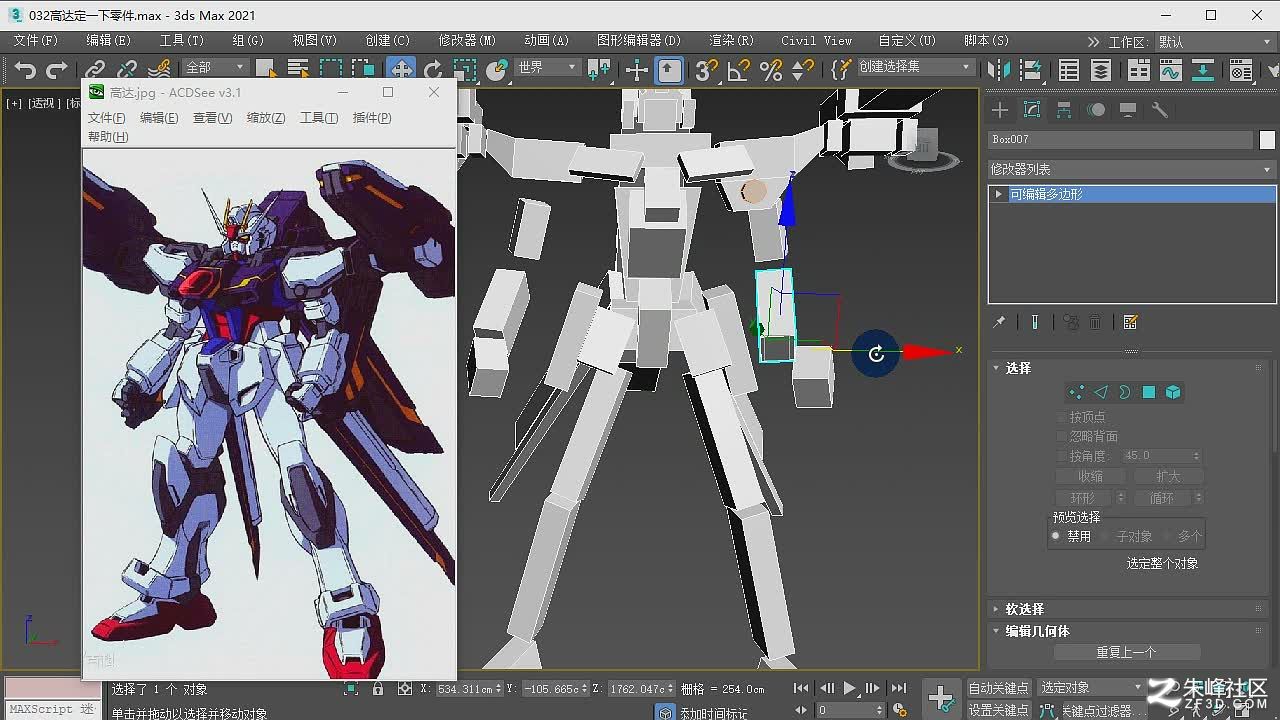Switch to Polygon sub-object level icon
The image size is (1280, 720).
1149,392
